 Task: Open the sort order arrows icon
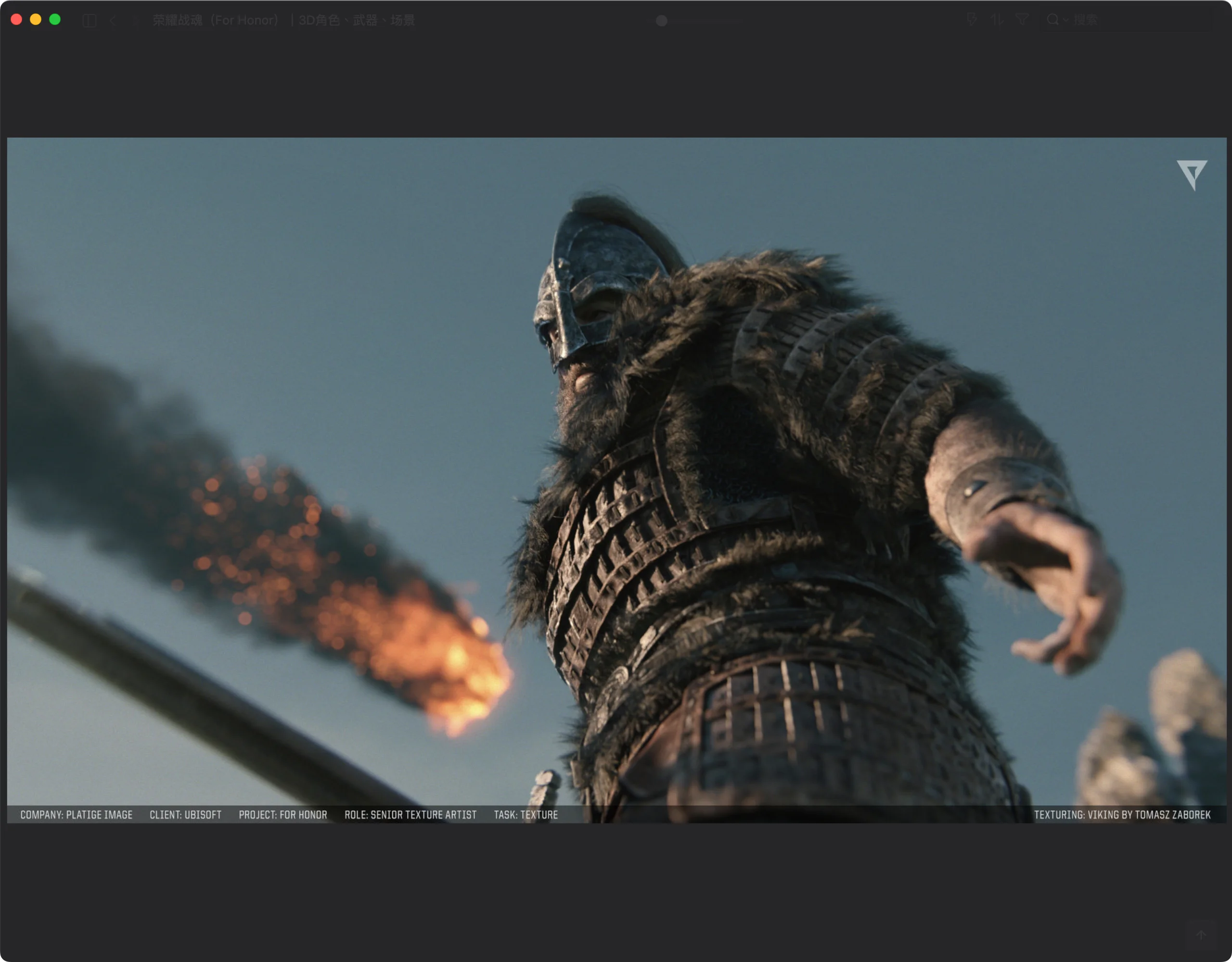[x=997, y=20]
